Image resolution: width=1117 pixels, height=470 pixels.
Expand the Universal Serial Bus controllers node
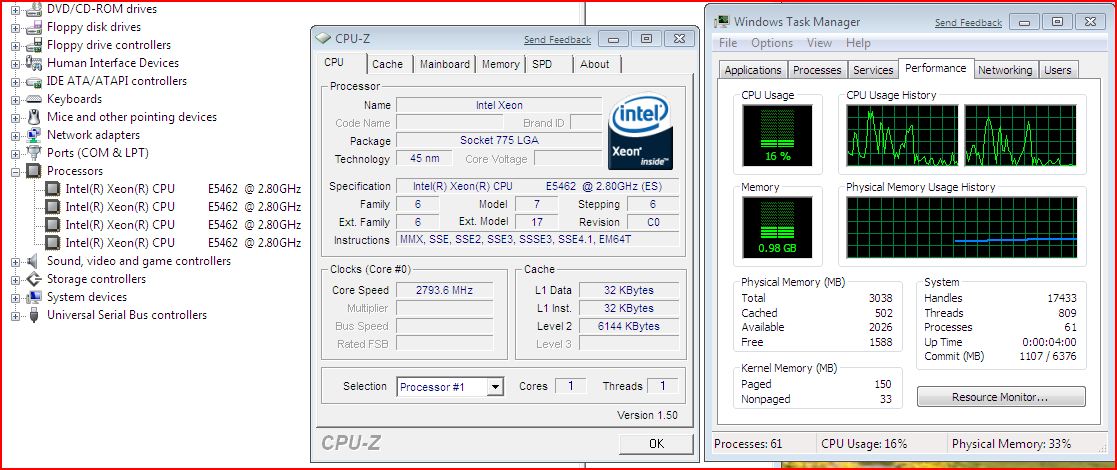(x=16, y=315)
